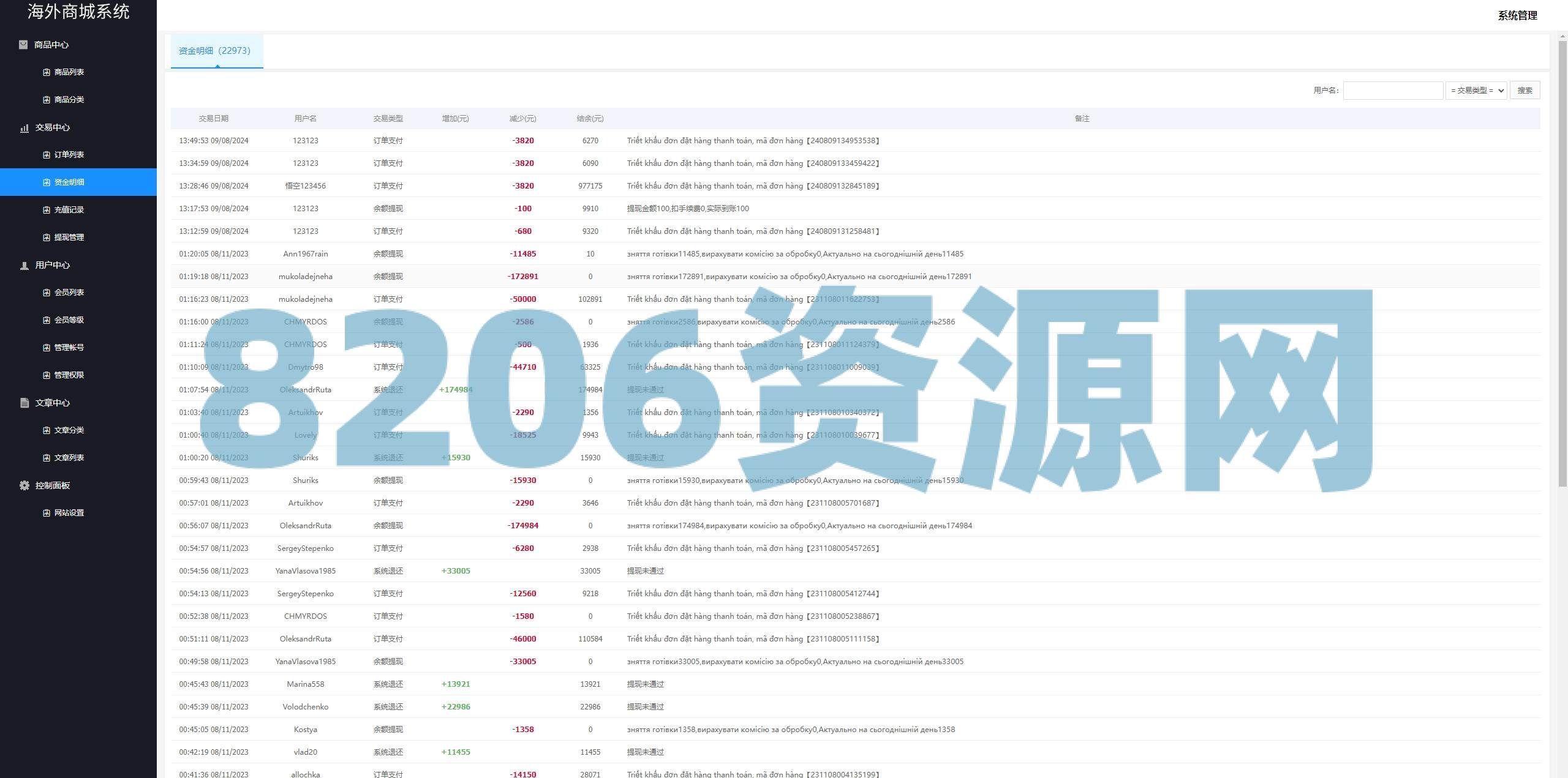Viewport: 1568px width, 778px height.
Task: Select 会员等级 in the sidebar
Action: click(x=69, y=320)
